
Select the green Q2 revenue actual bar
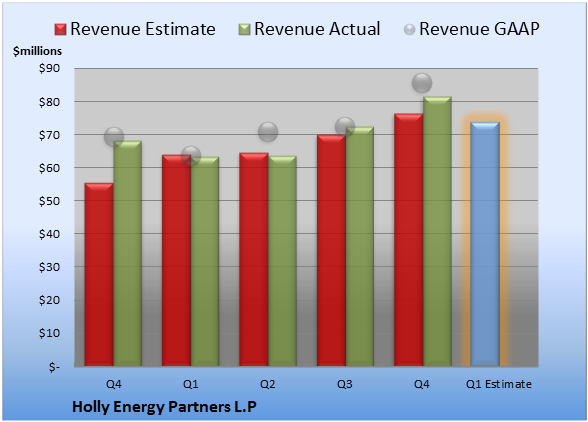click(x=282, y=261)
